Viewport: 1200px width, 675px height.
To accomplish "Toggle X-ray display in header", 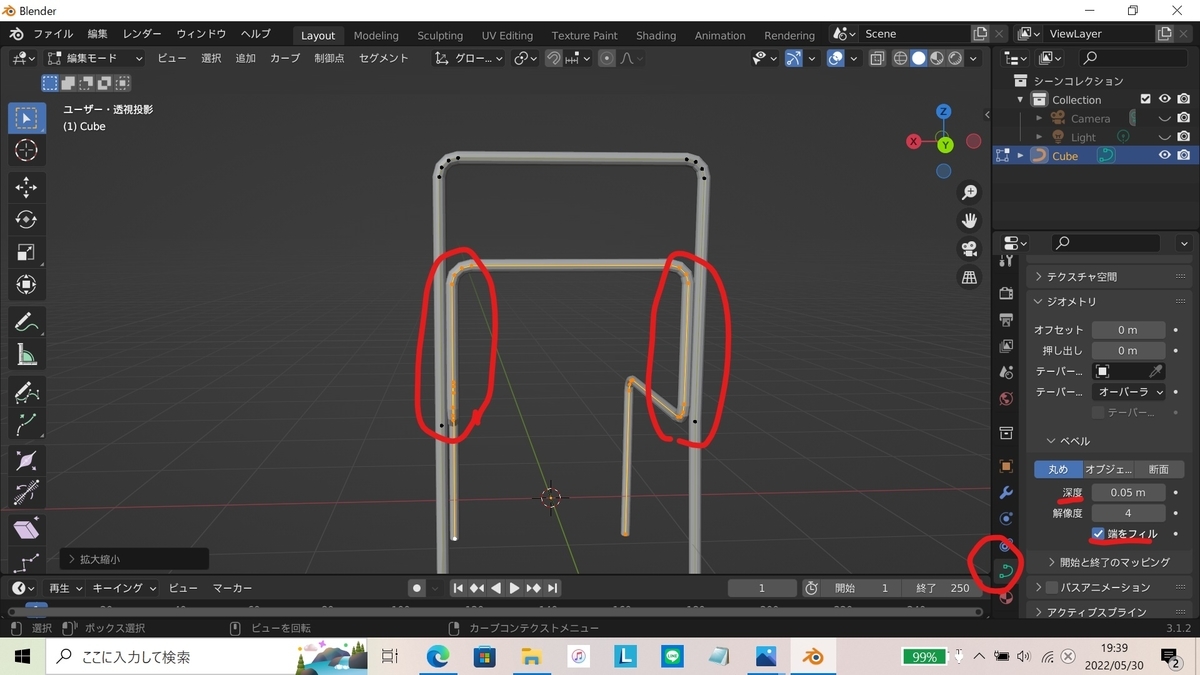I will 877,58.
